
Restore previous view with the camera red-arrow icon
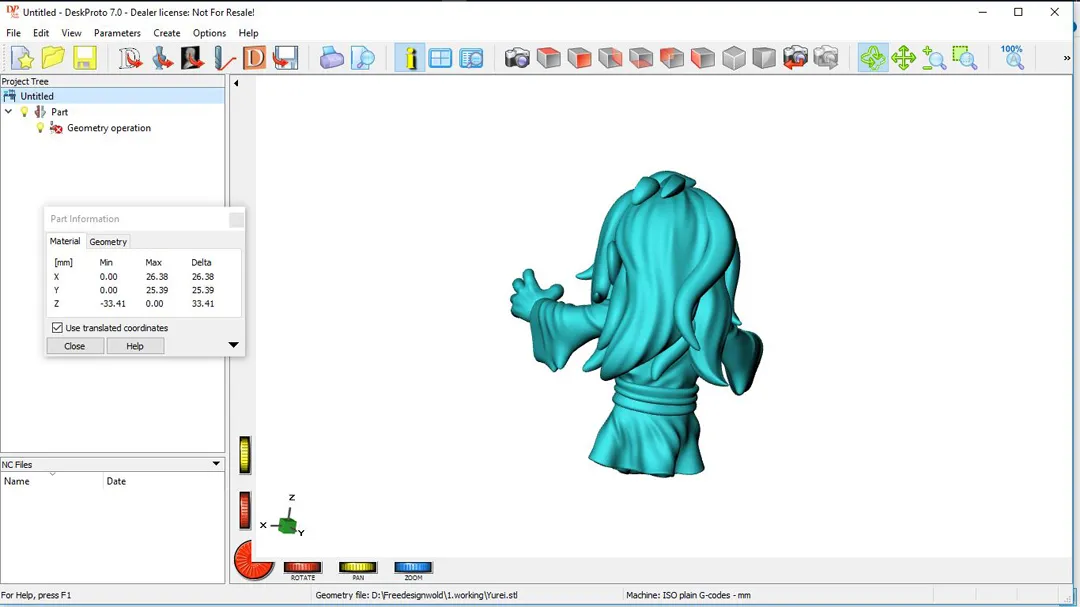point(796,59)
